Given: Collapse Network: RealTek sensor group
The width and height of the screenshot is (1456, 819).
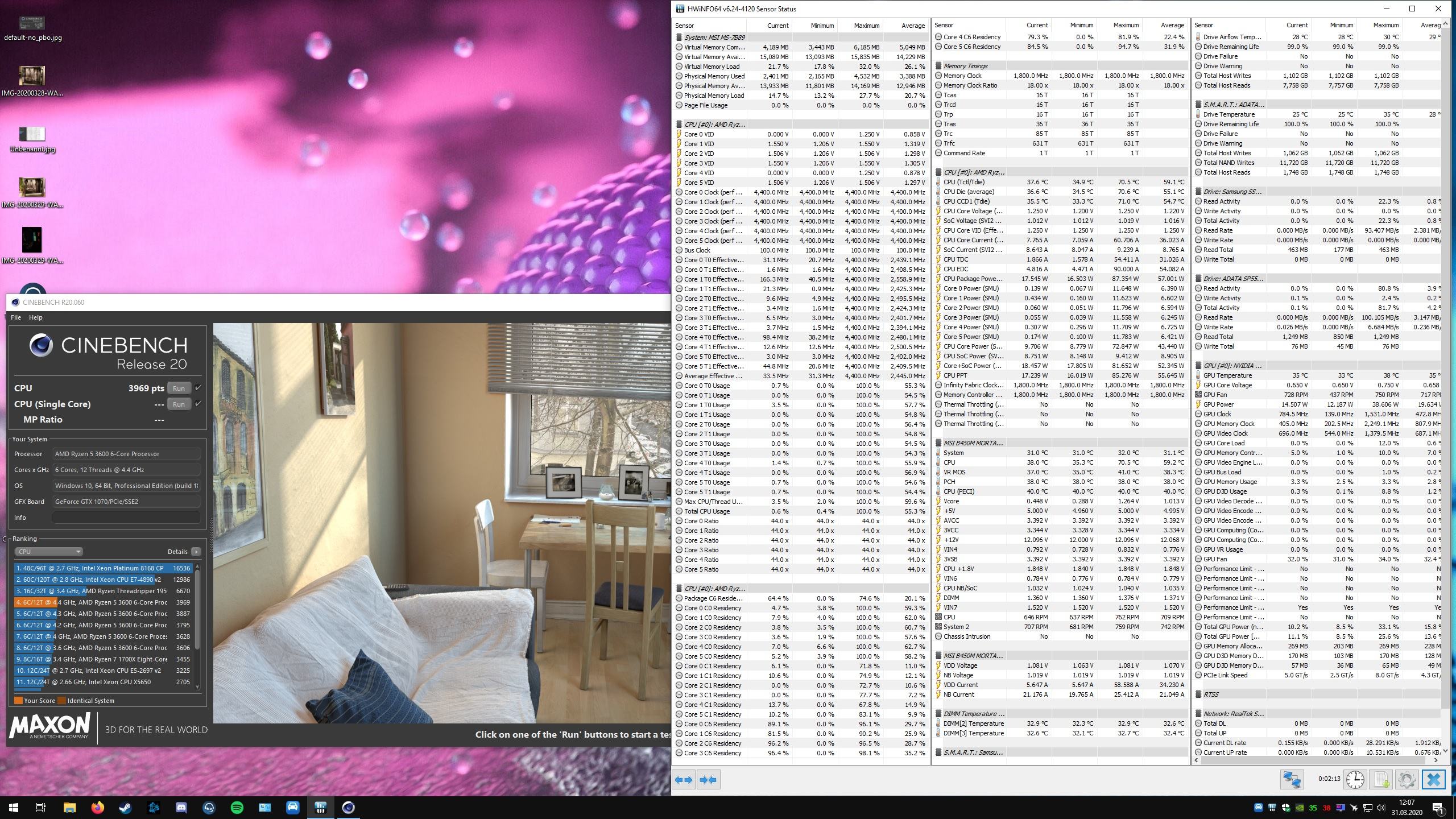Looking at the screenshot, I should (1233, 714).
